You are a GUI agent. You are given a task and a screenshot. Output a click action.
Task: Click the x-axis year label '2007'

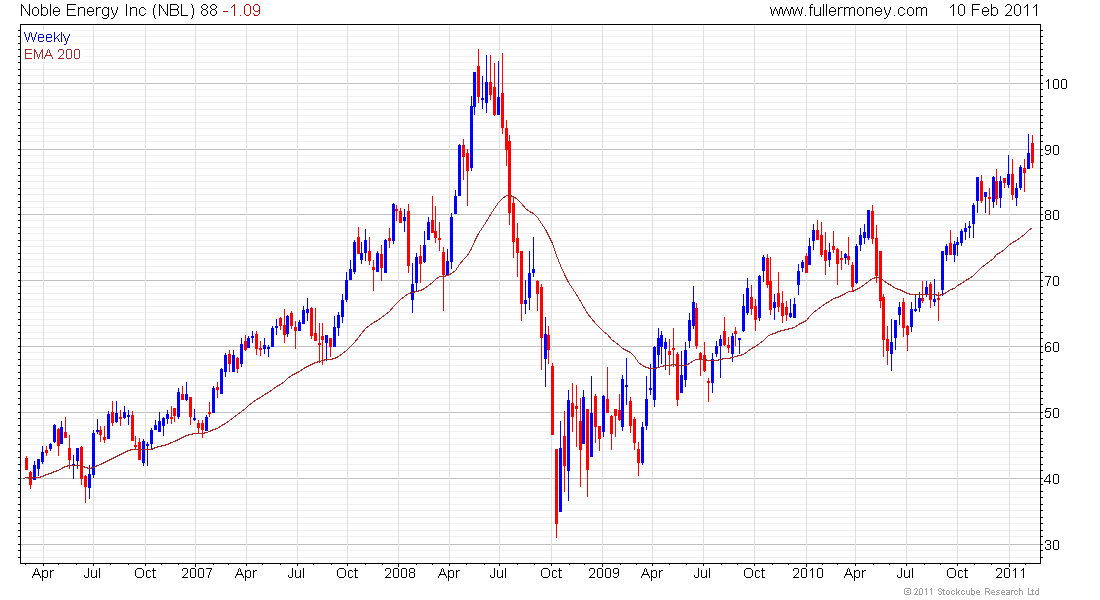coord(196,573)
